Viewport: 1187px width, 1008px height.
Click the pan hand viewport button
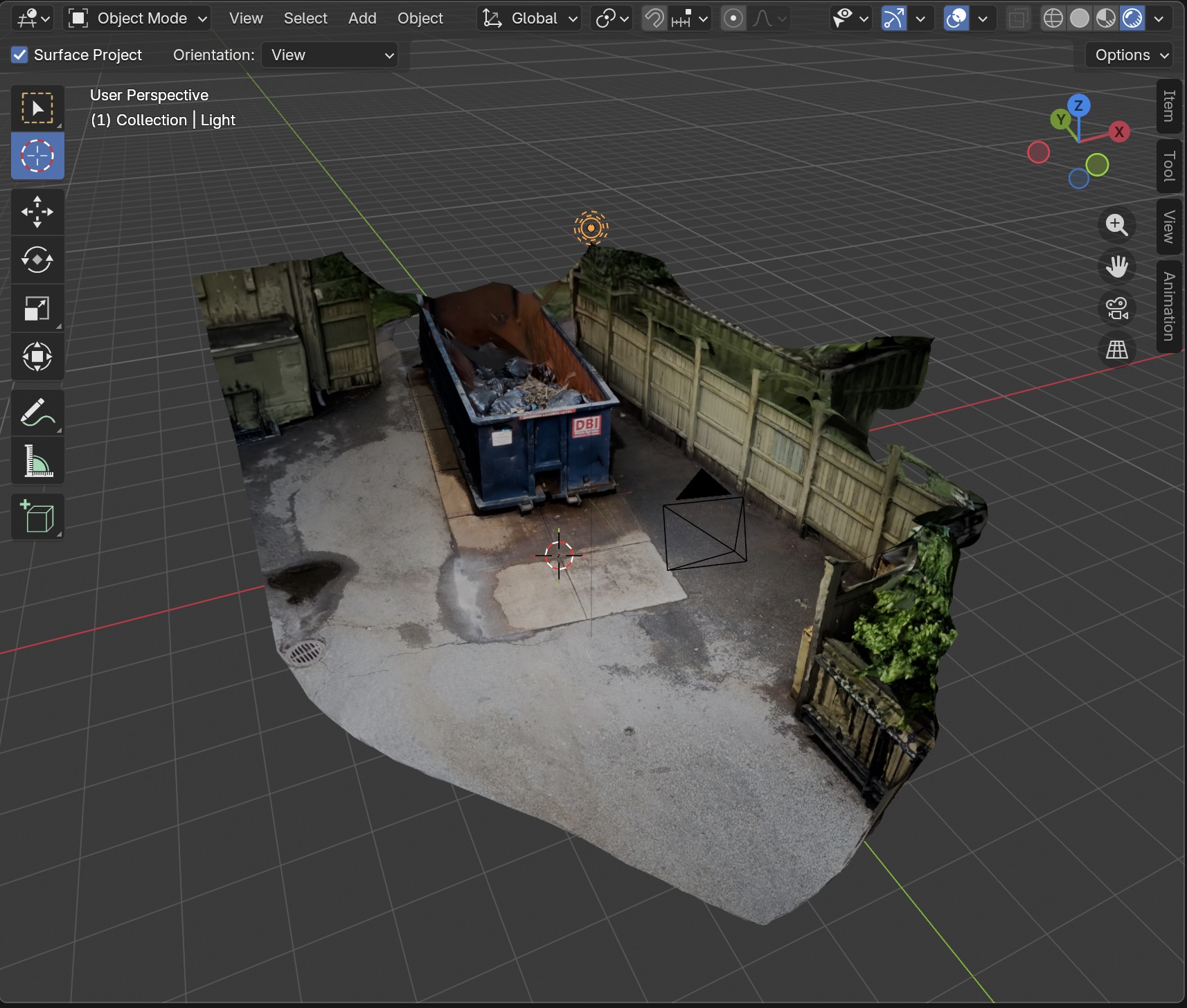pos(1116,267)
